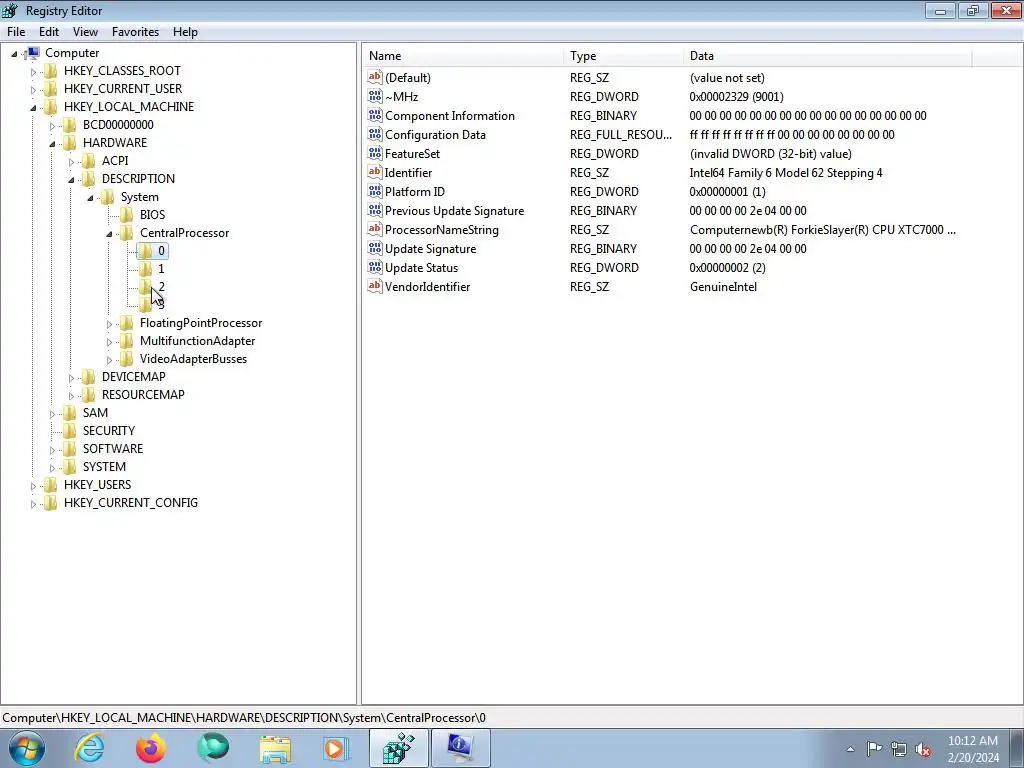Open the View menu
Screen dimensions: 1024x768
85,31
